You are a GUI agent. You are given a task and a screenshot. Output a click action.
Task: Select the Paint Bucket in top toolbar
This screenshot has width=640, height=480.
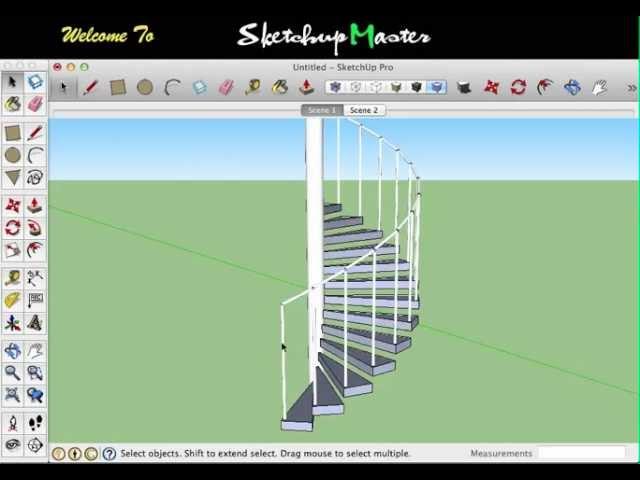280,87
